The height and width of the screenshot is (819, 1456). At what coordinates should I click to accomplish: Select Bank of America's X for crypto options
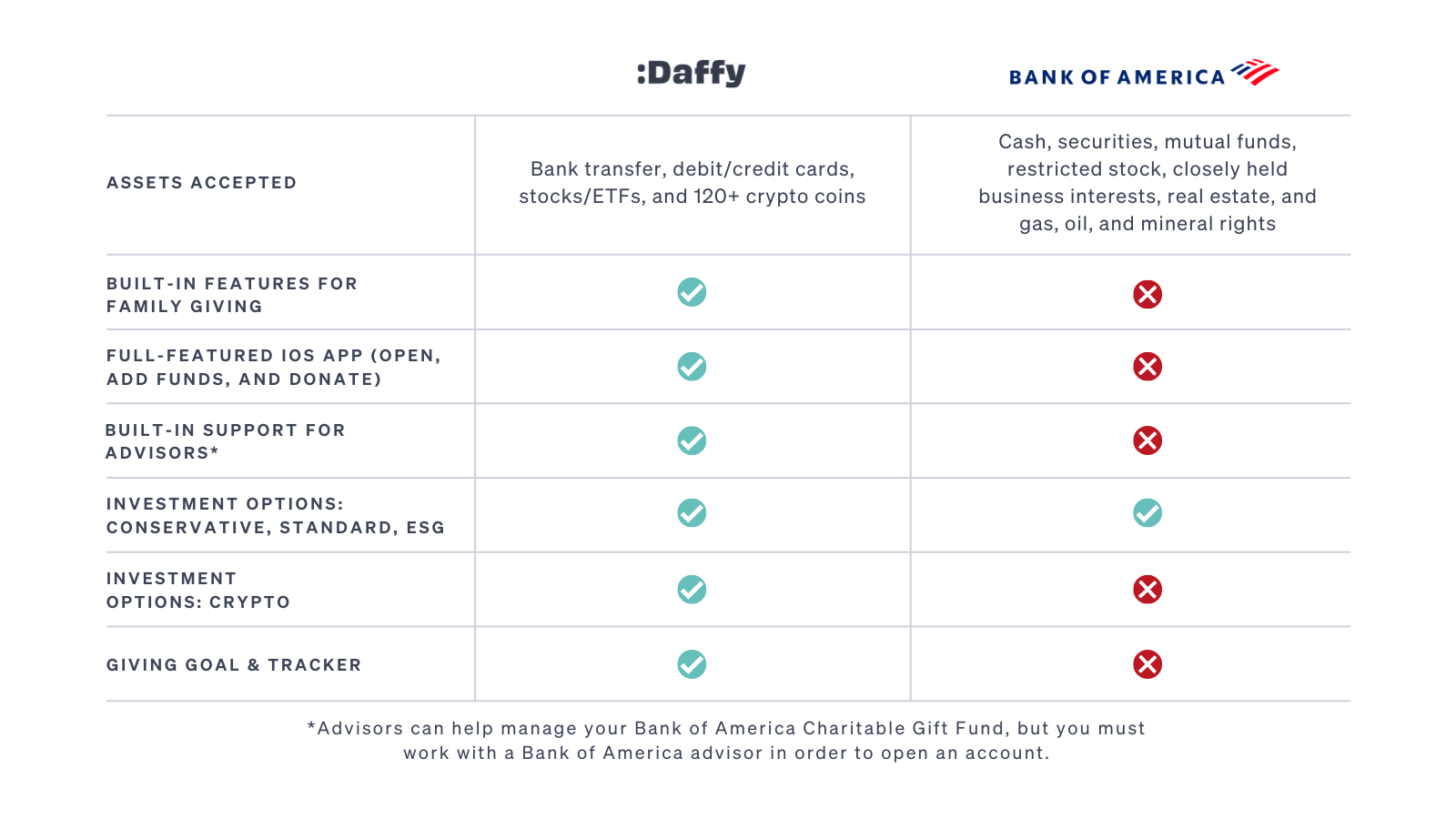(x=1148, y=590)
